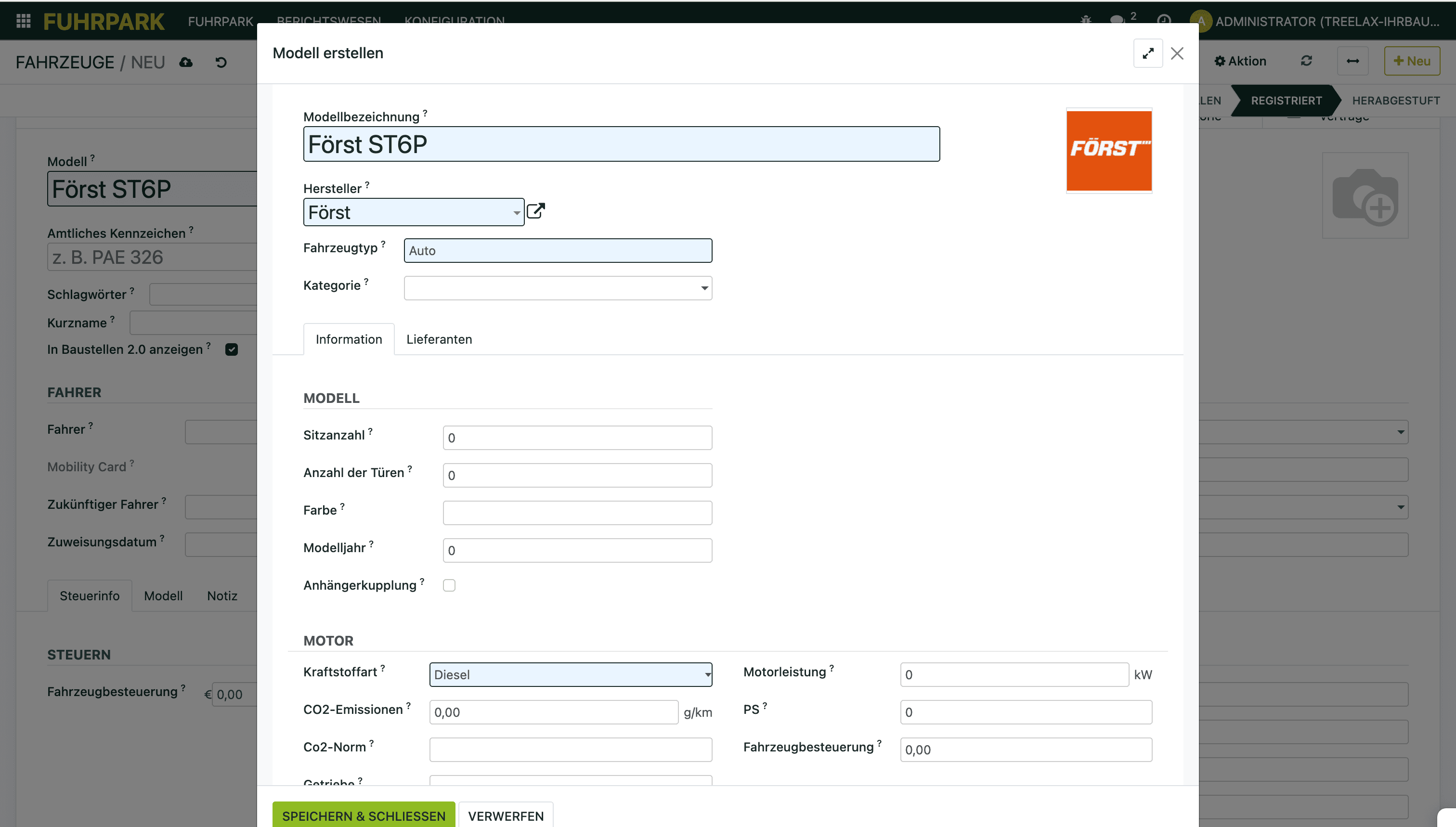Toggle the Anhängerkupplung checkbox
Viewport: 1456px width, 827px height.
pyautogui.click(x=449, y=585)
